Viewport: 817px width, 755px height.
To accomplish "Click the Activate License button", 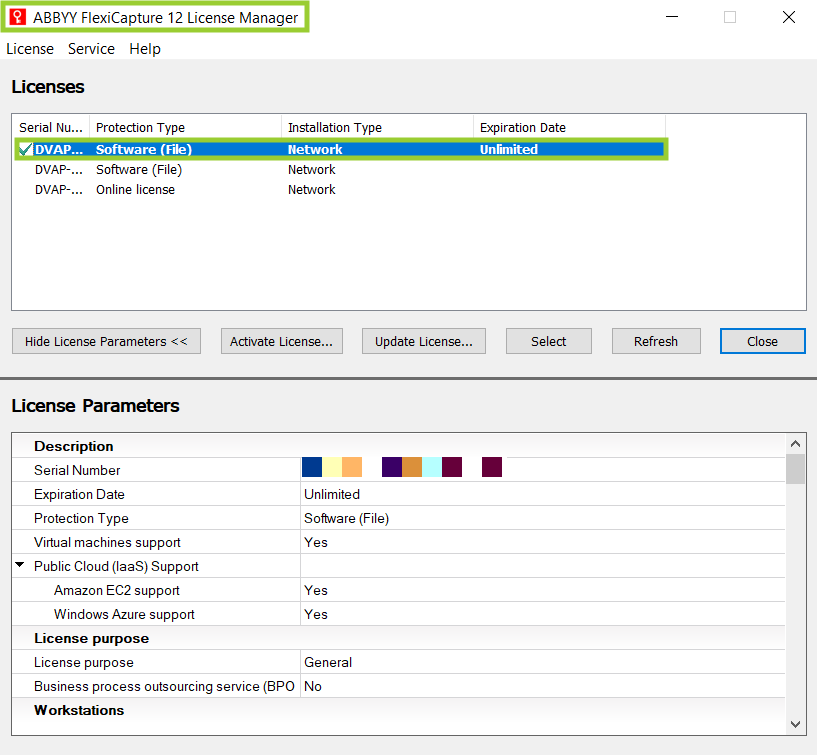I will click(x=281, y=341).
